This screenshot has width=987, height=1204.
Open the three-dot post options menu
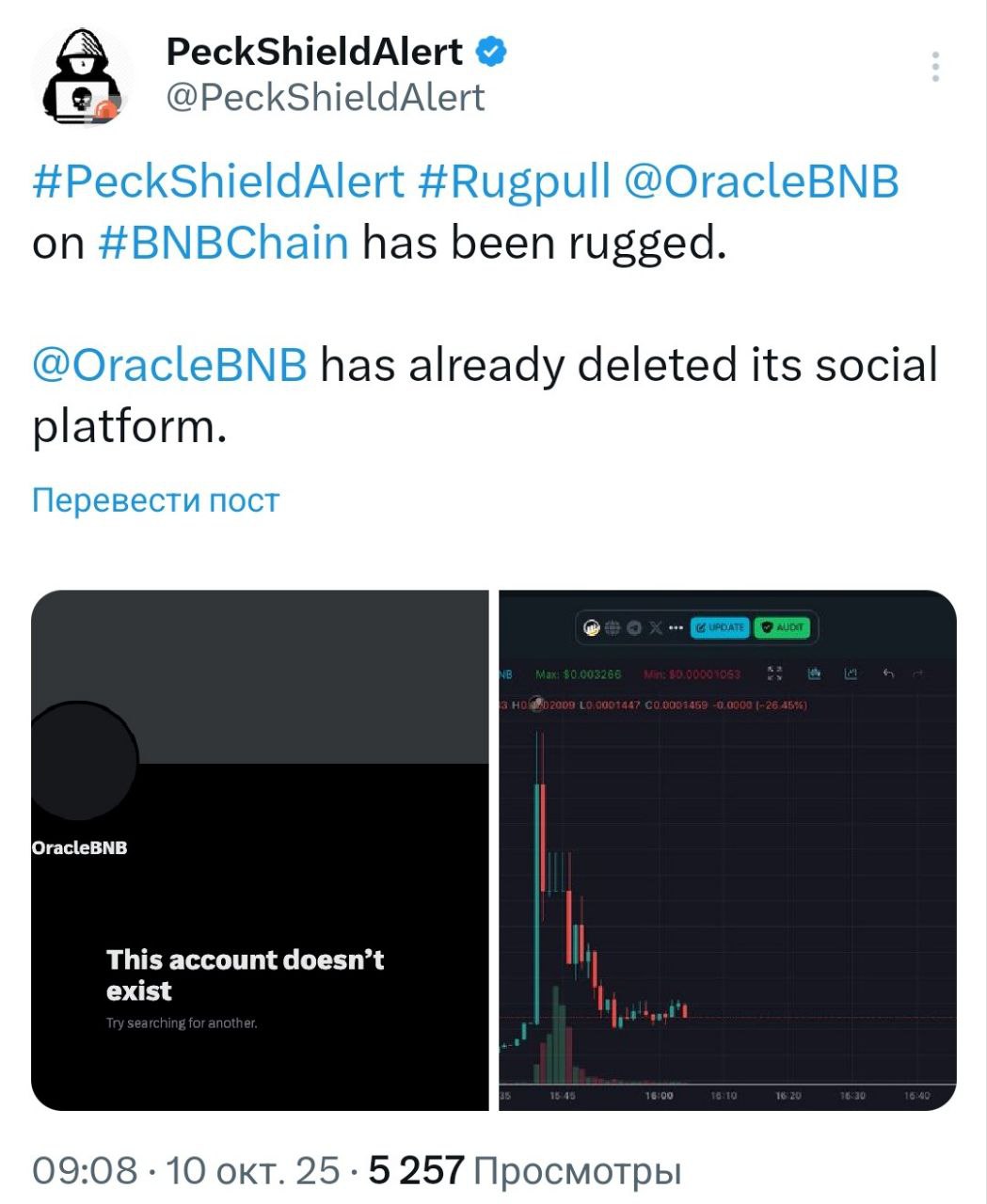(x=935, y=68)
